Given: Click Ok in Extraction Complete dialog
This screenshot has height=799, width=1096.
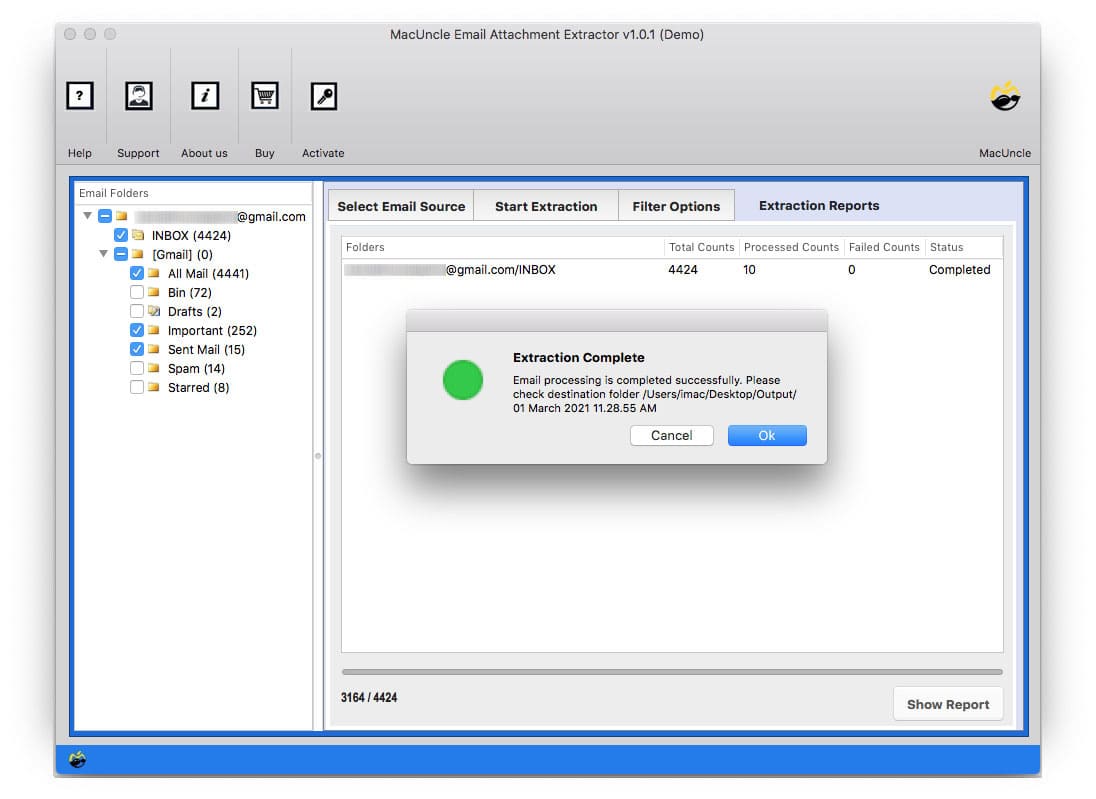Looking at the screenshot, I should (767, 436).
